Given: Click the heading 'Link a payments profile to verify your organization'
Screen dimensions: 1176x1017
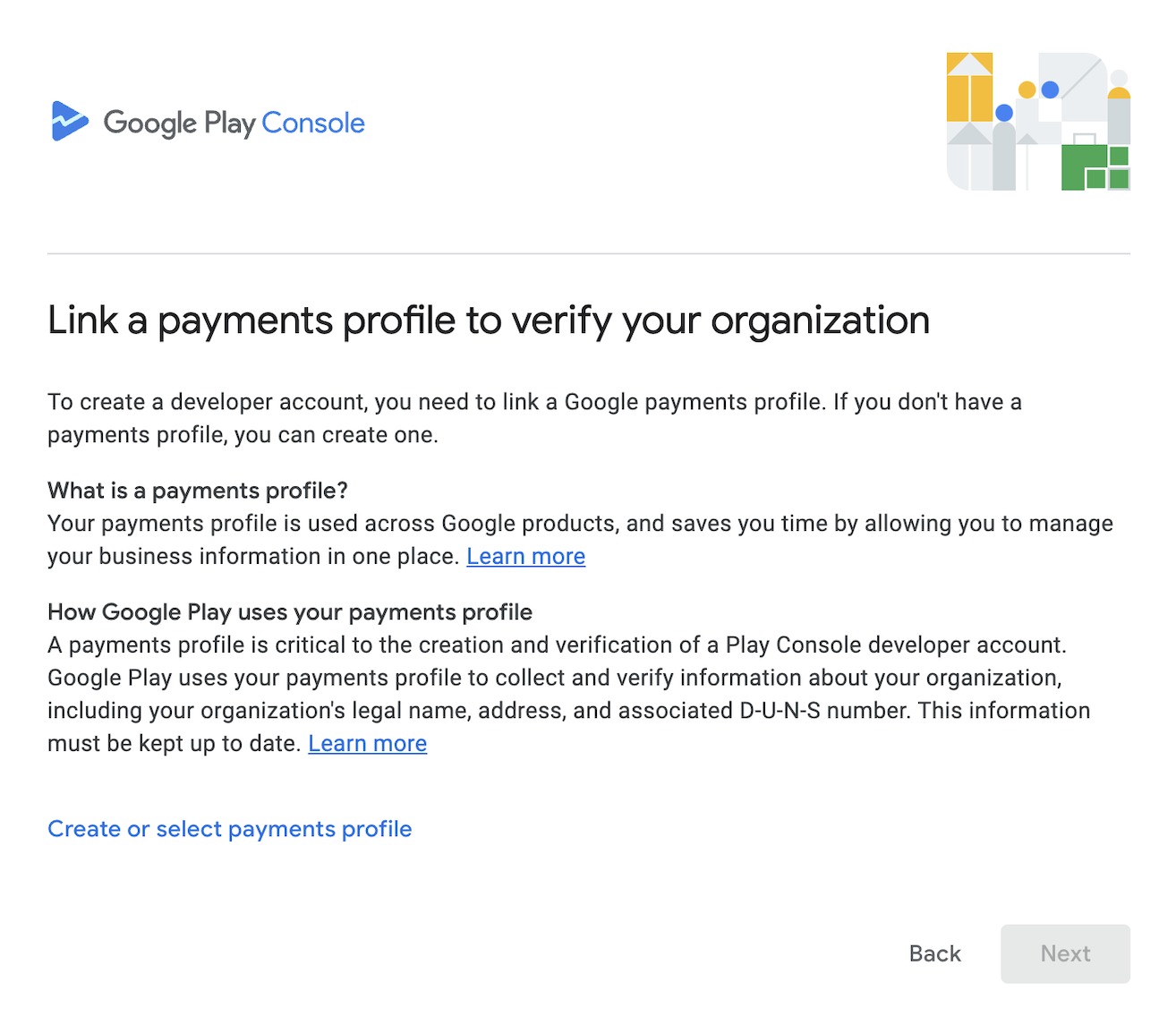Looking at the screenshot, I should point(489,320).
